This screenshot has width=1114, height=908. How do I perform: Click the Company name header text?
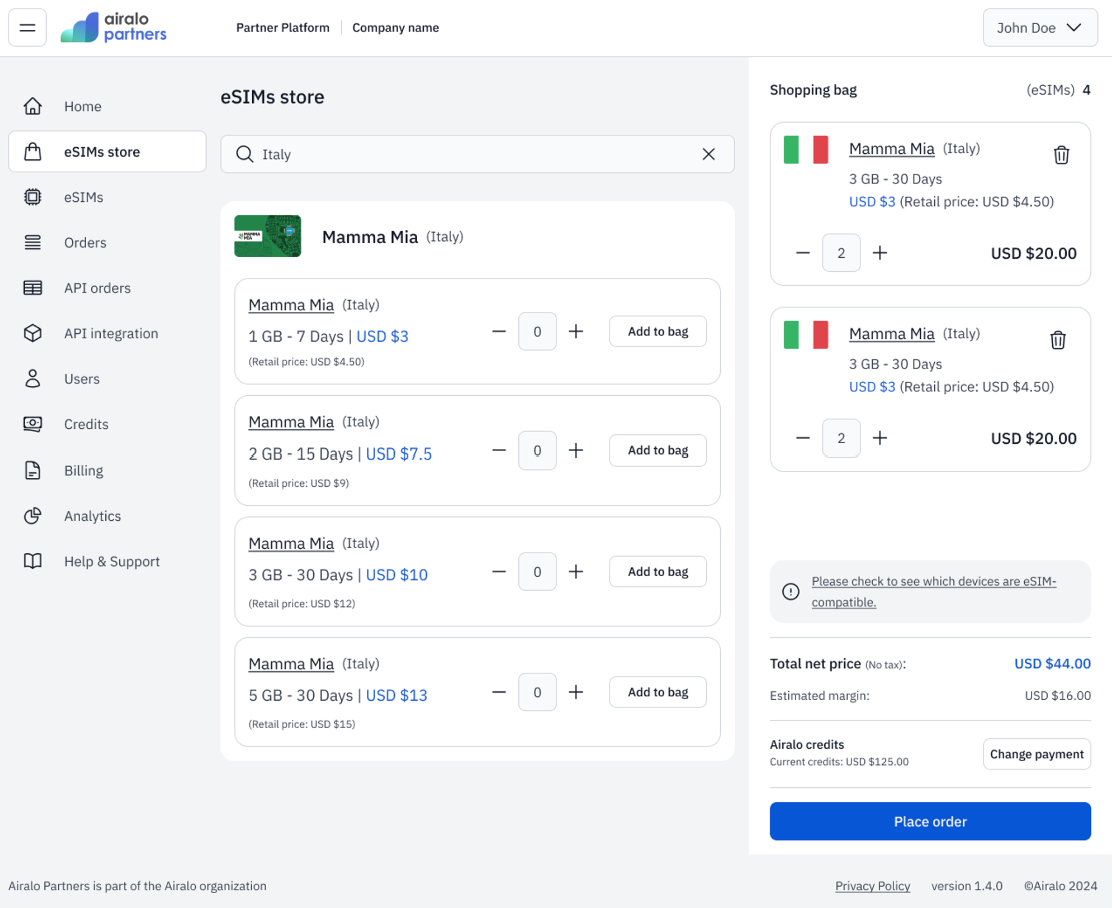pyautogui.click(x=396, y=28)
